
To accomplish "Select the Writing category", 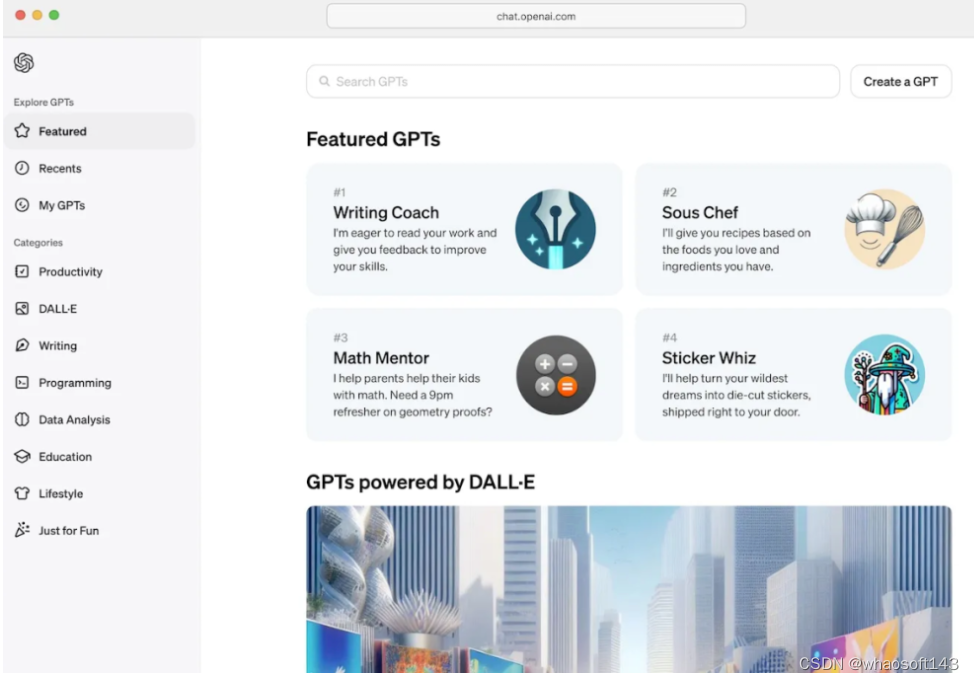I will click(99, 345).
